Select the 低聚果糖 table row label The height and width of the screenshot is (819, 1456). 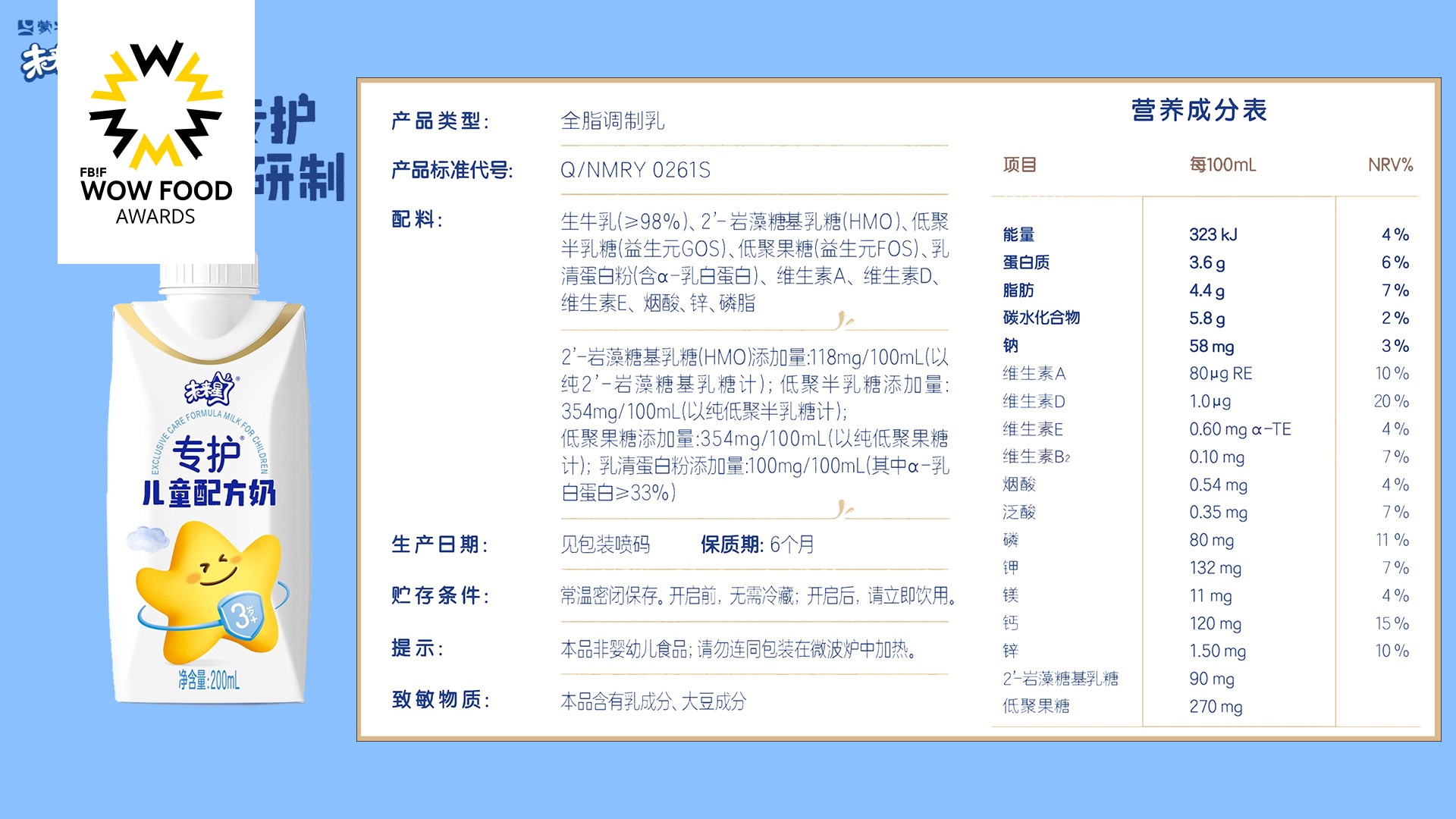[x=1036, y=706]
